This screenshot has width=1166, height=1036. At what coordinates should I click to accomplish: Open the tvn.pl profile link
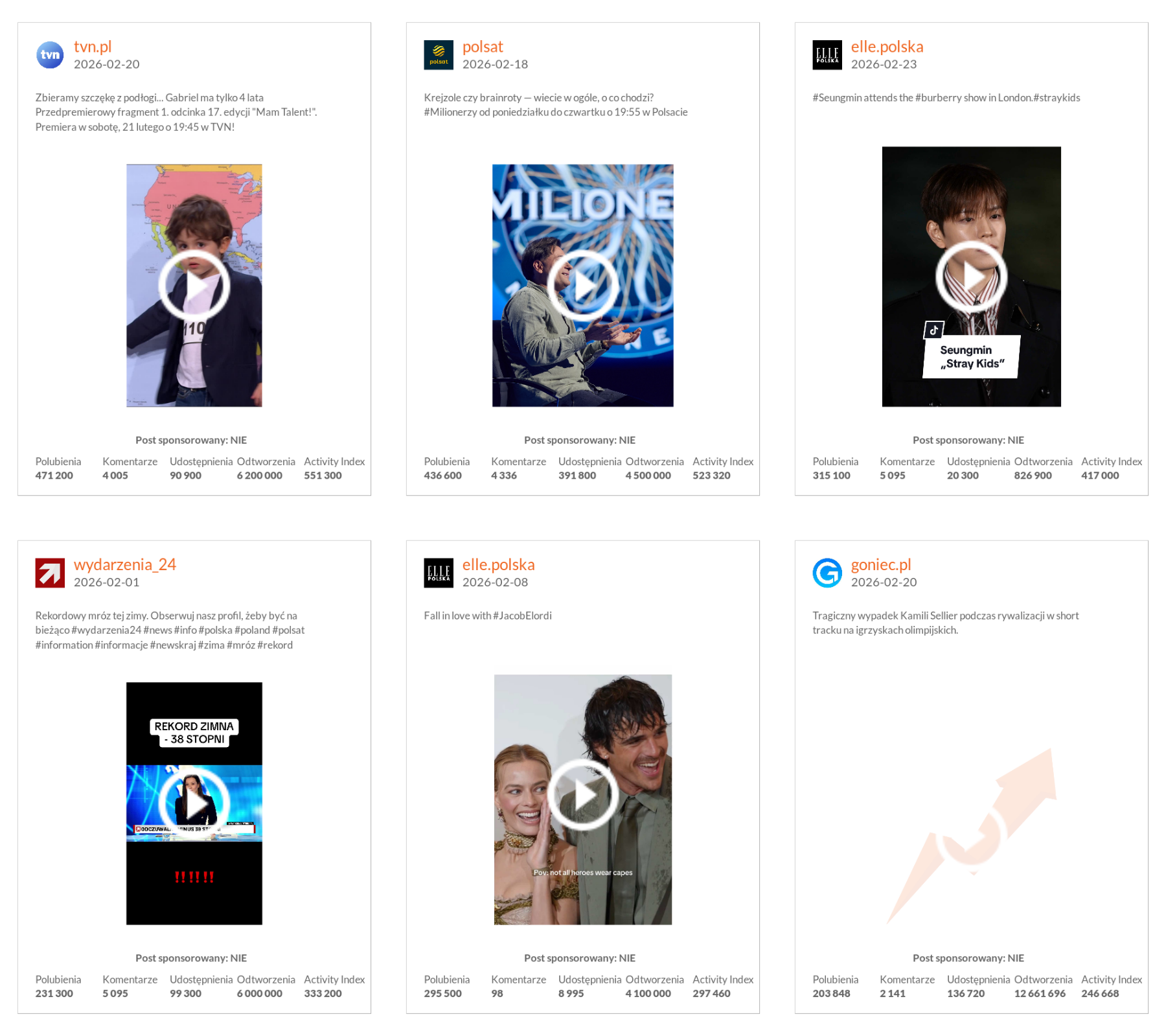click(x=93, y=47)
